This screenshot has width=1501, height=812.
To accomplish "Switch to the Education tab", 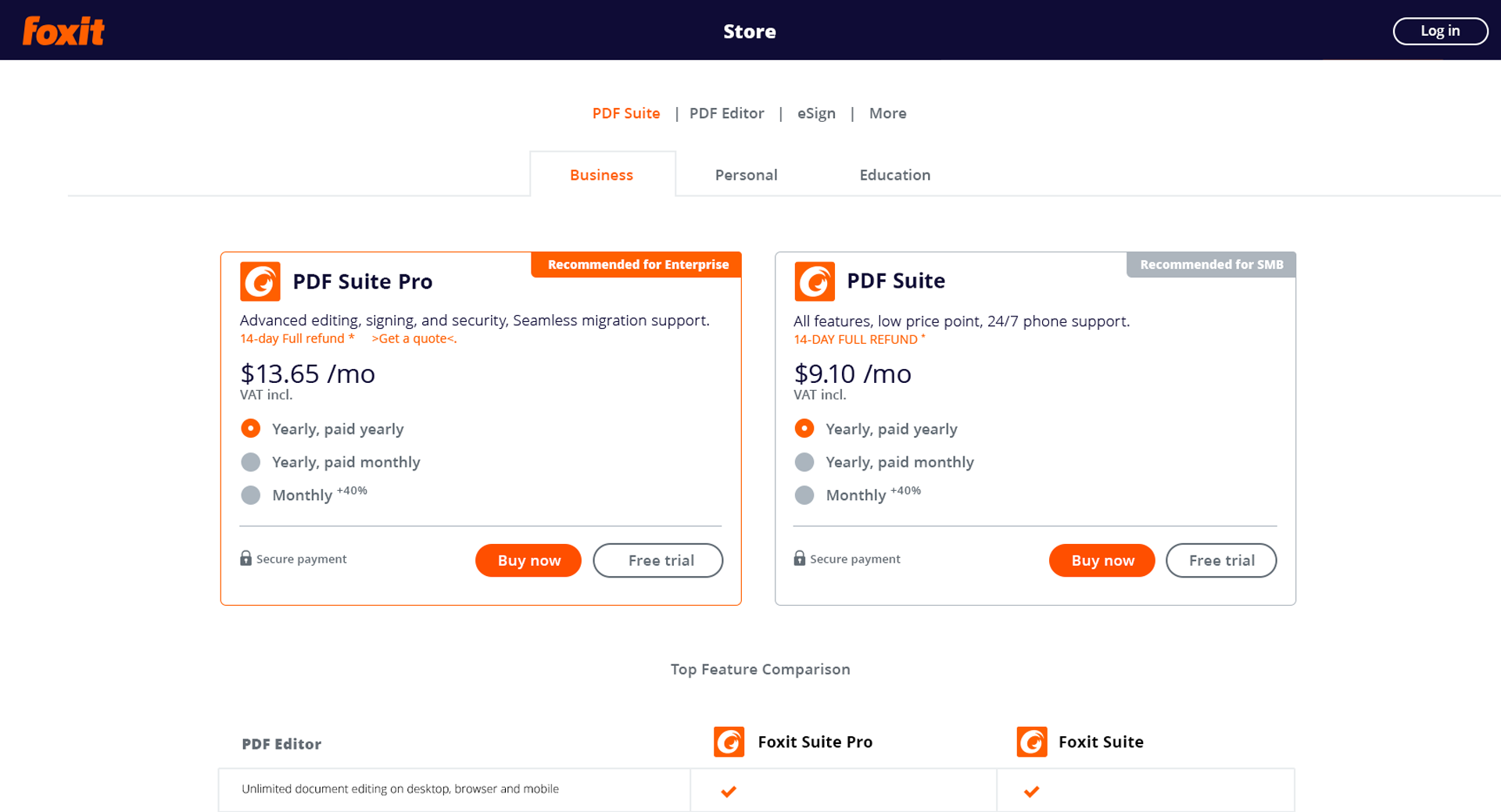I will point(895,175).
